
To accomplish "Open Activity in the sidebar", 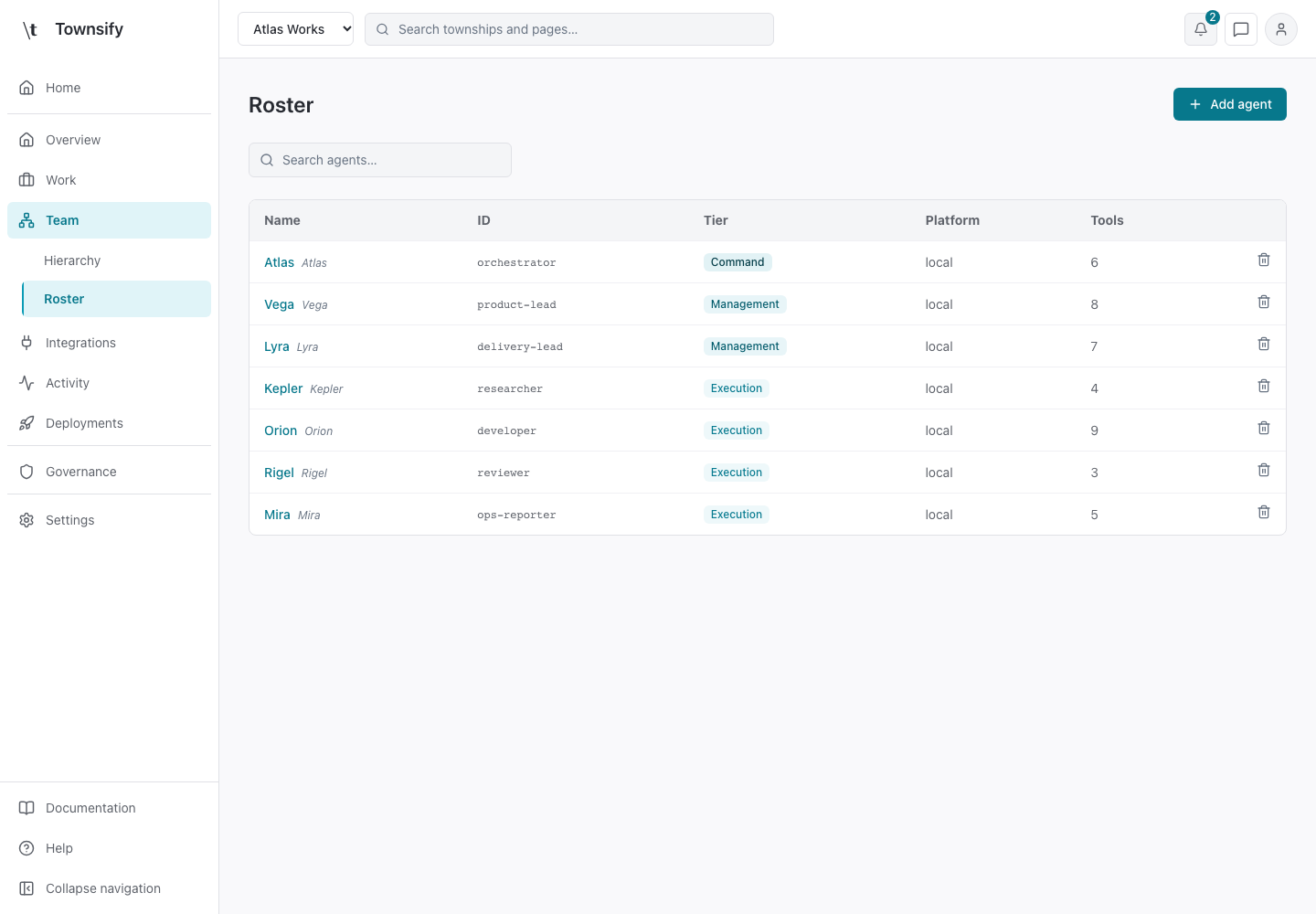I will [109, 383].
